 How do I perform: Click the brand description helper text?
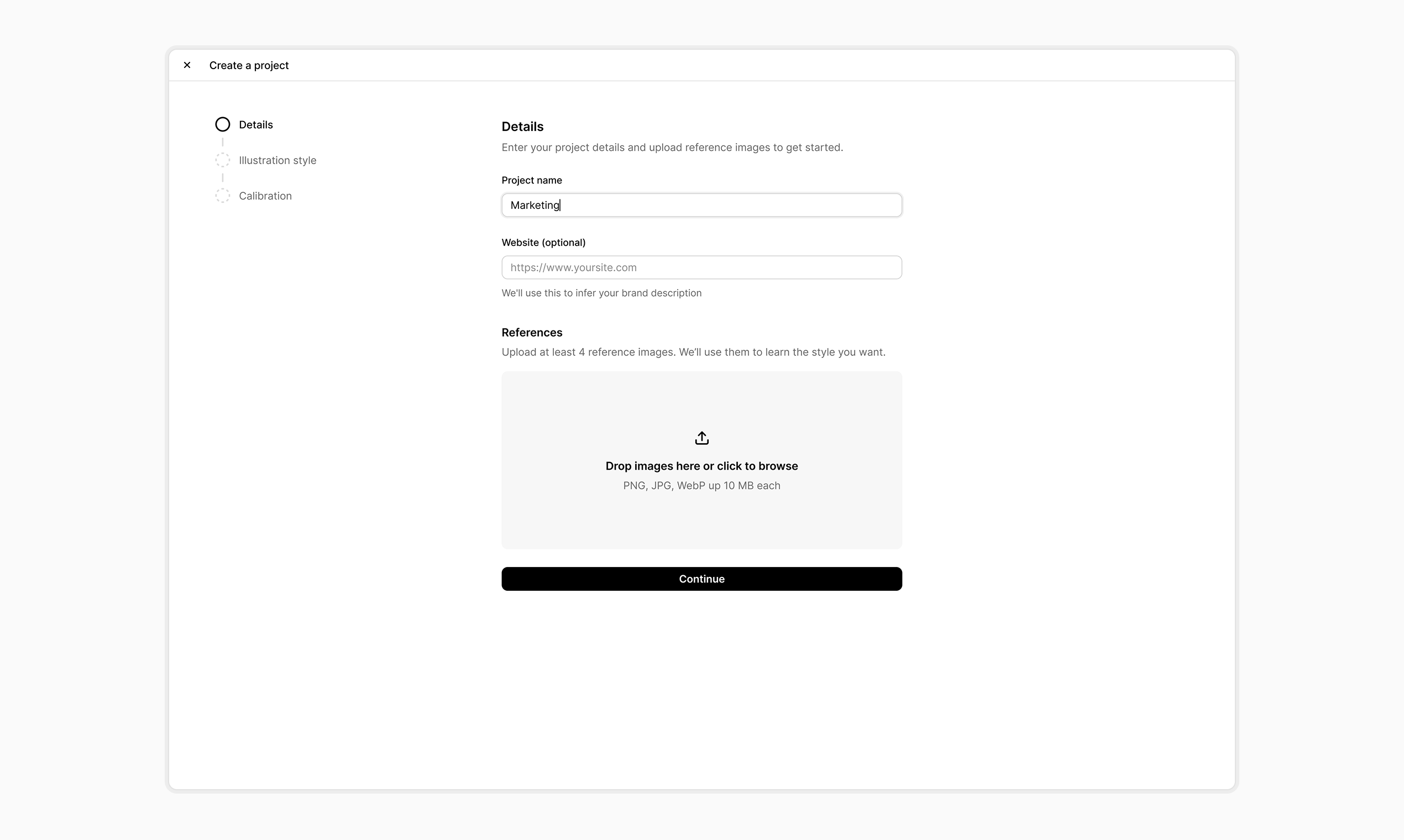[x=601, y=293]
